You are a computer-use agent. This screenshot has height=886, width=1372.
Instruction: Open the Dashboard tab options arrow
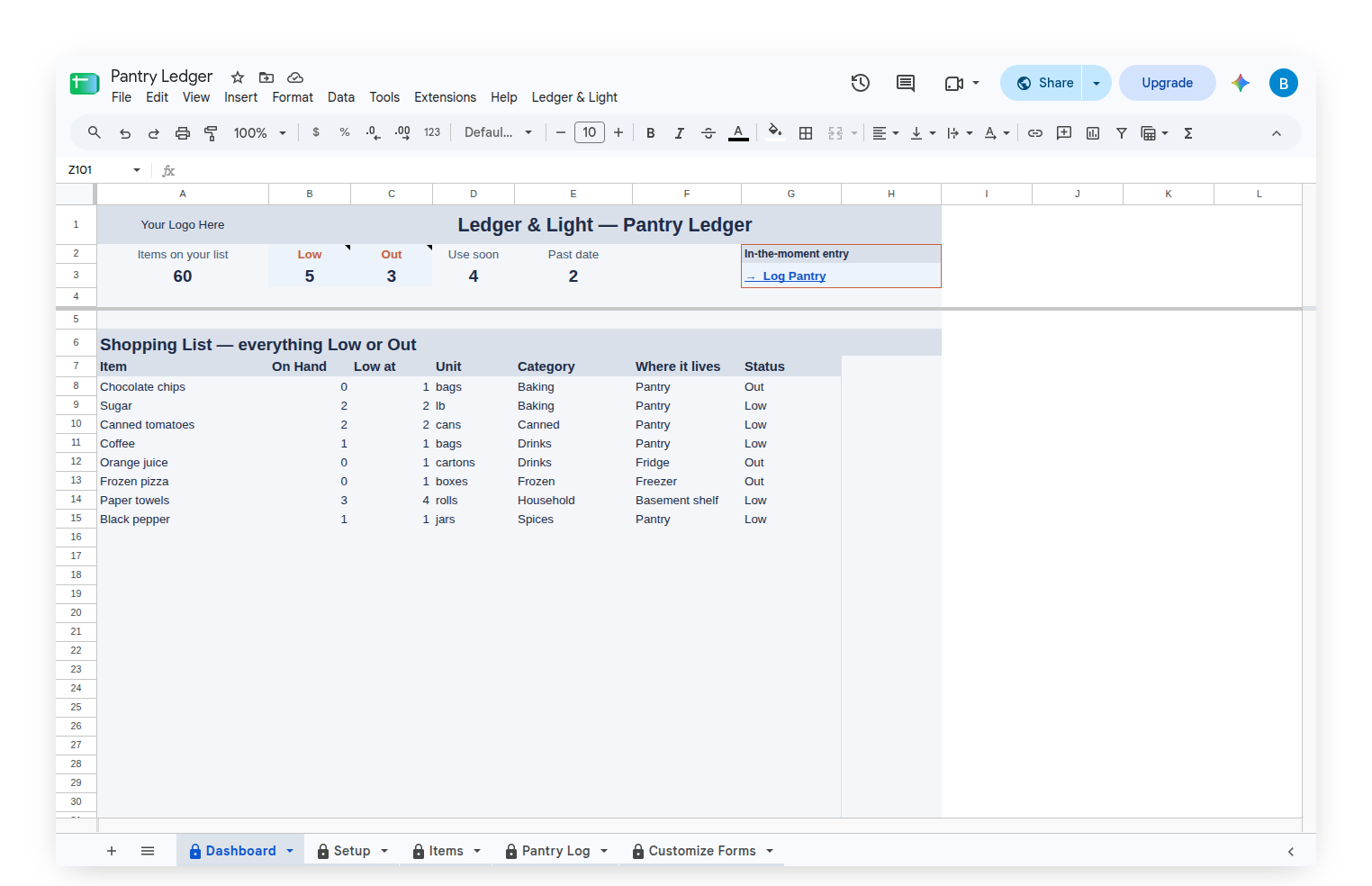click(290, 851)
